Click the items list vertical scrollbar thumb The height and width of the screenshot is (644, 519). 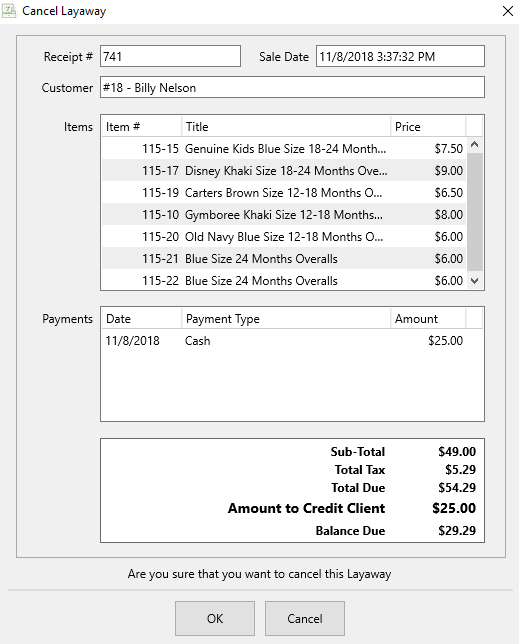click(475, 212)
